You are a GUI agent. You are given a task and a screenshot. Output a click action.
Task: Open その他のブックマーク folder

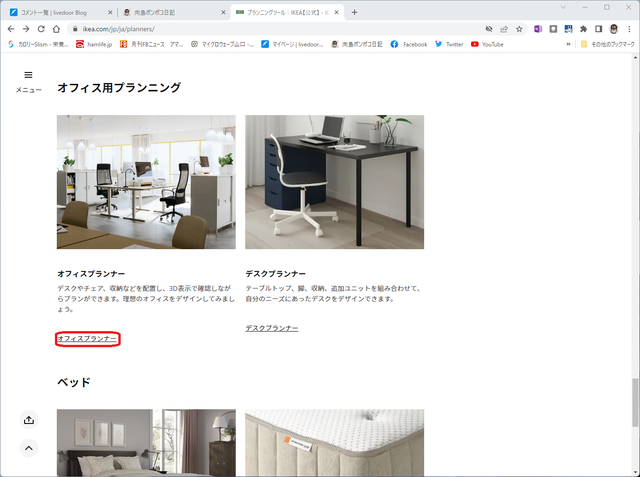[x=607, y=44]
